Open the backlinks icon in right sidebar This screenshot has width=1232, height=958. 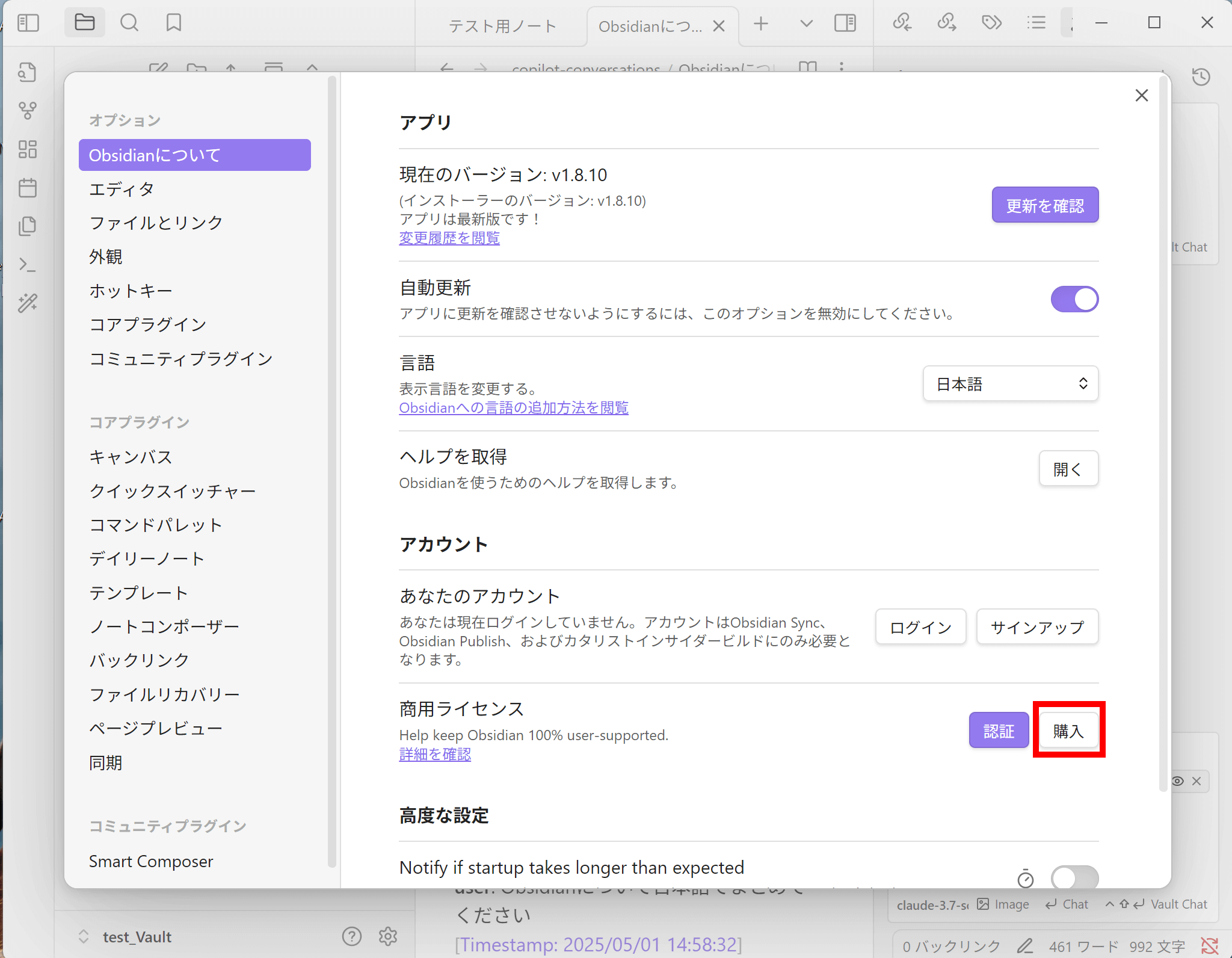(x=902, y=23)
